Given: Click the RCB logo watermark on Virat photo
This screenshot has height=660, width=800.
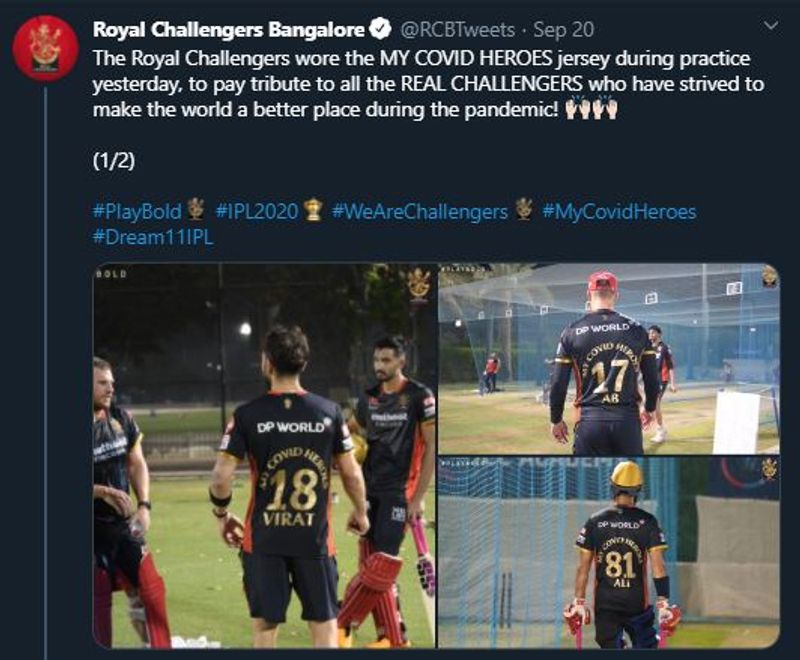Looking at the screenshot, I should tap(418, 286).
